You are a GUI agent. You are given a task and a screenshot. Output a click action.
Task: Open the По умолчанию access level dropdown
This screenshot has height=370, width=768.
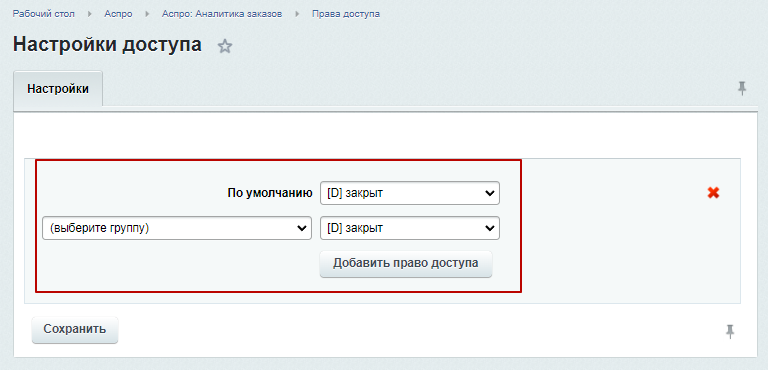pos(410,193)
